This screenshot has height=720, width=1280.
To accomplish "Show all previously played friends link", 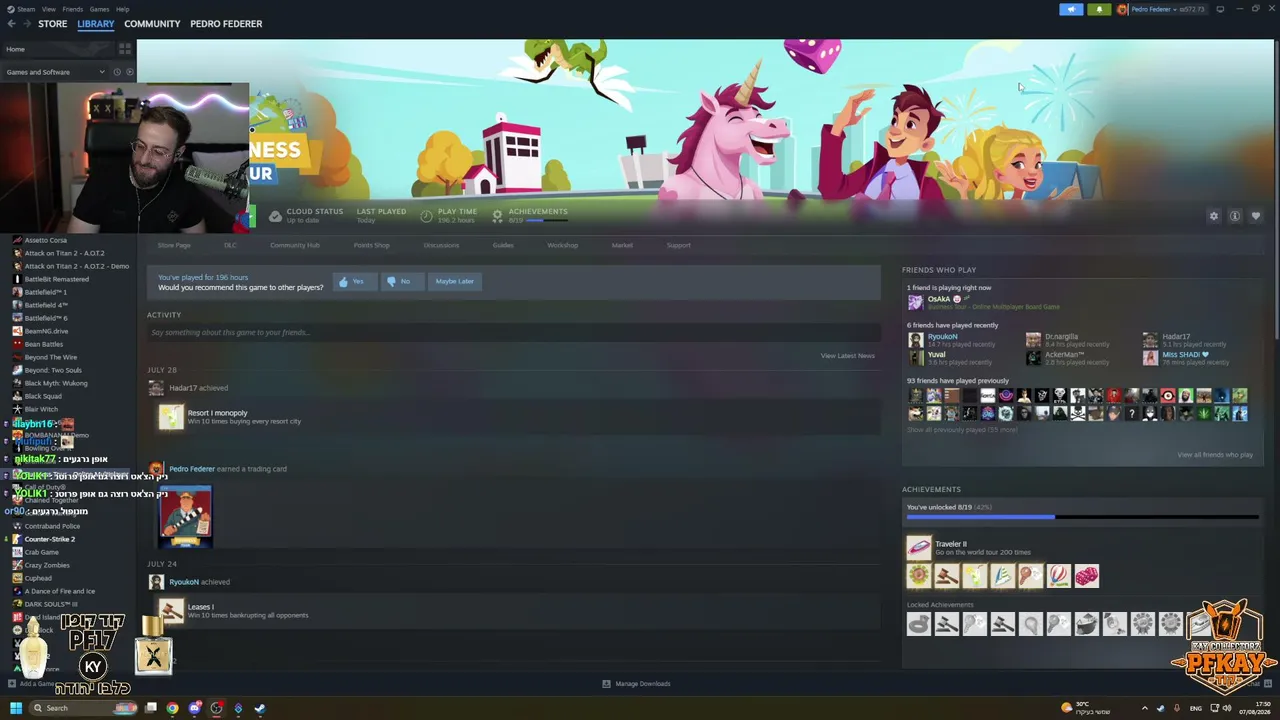I will click(962, 430).
